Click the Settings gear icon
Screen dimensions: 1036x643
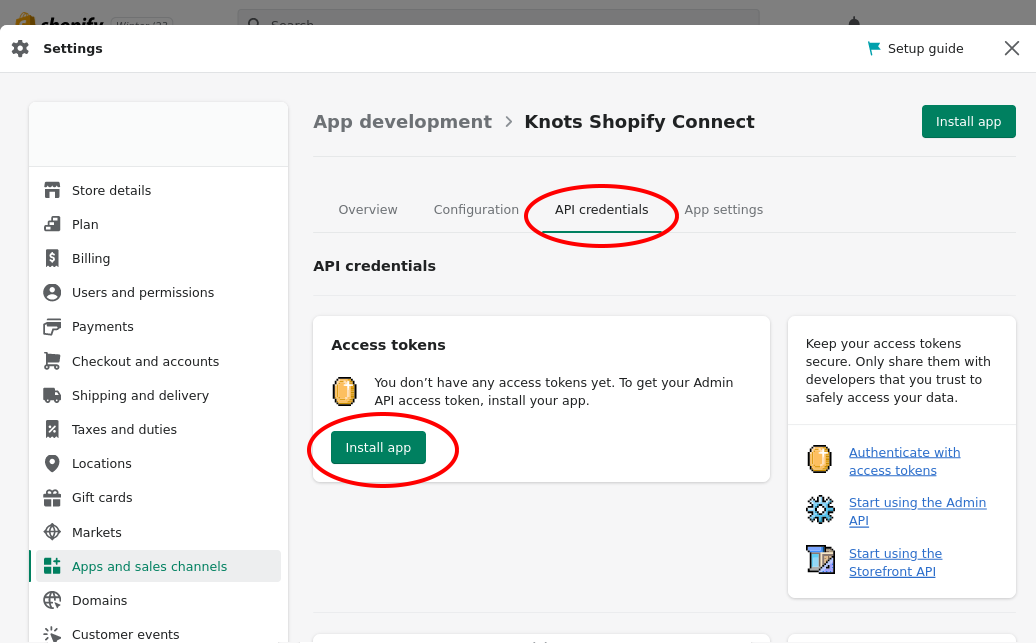coord(20,48)
